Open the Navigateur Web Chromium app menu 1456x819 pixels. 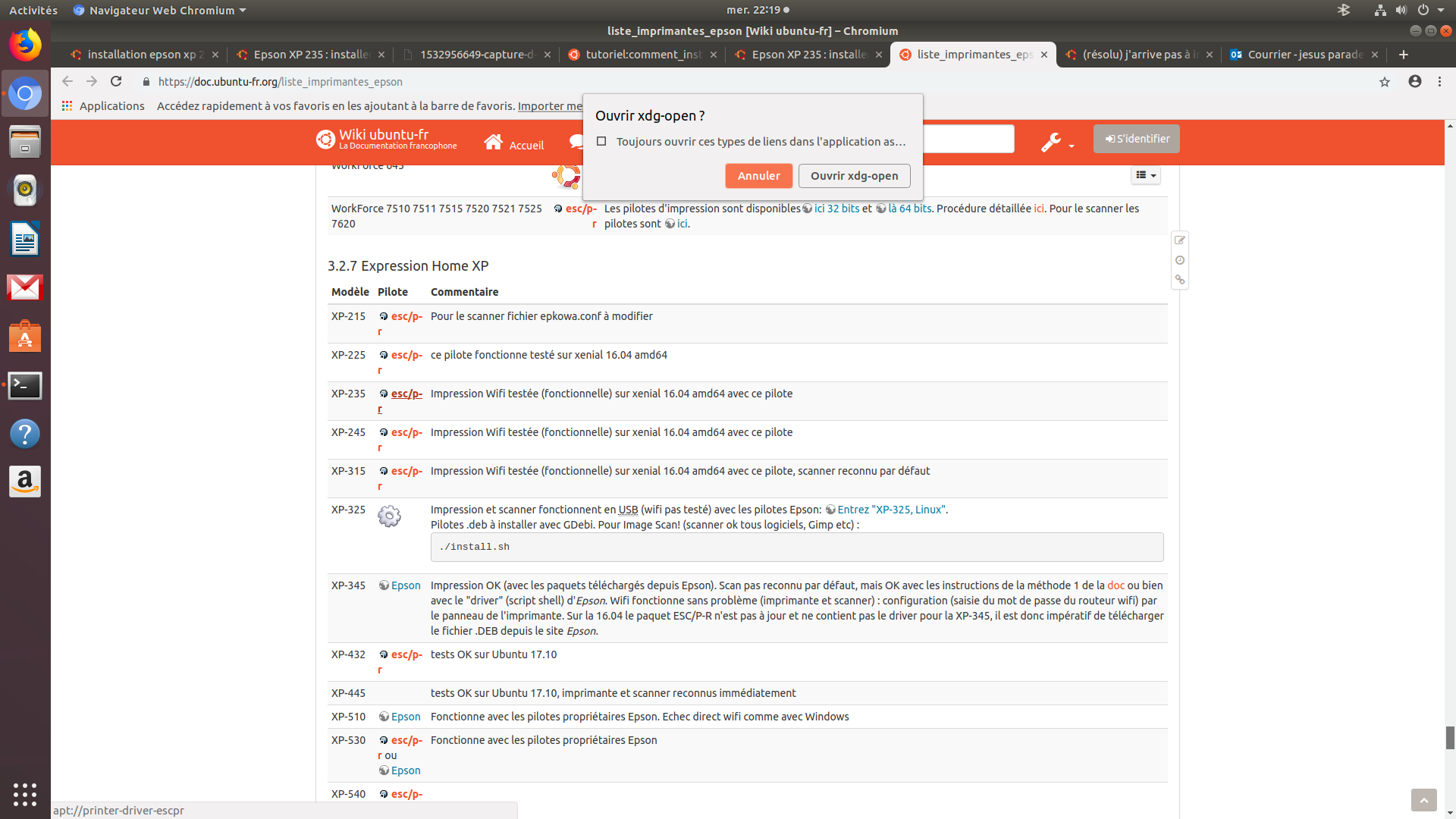(x=160, y=10)
